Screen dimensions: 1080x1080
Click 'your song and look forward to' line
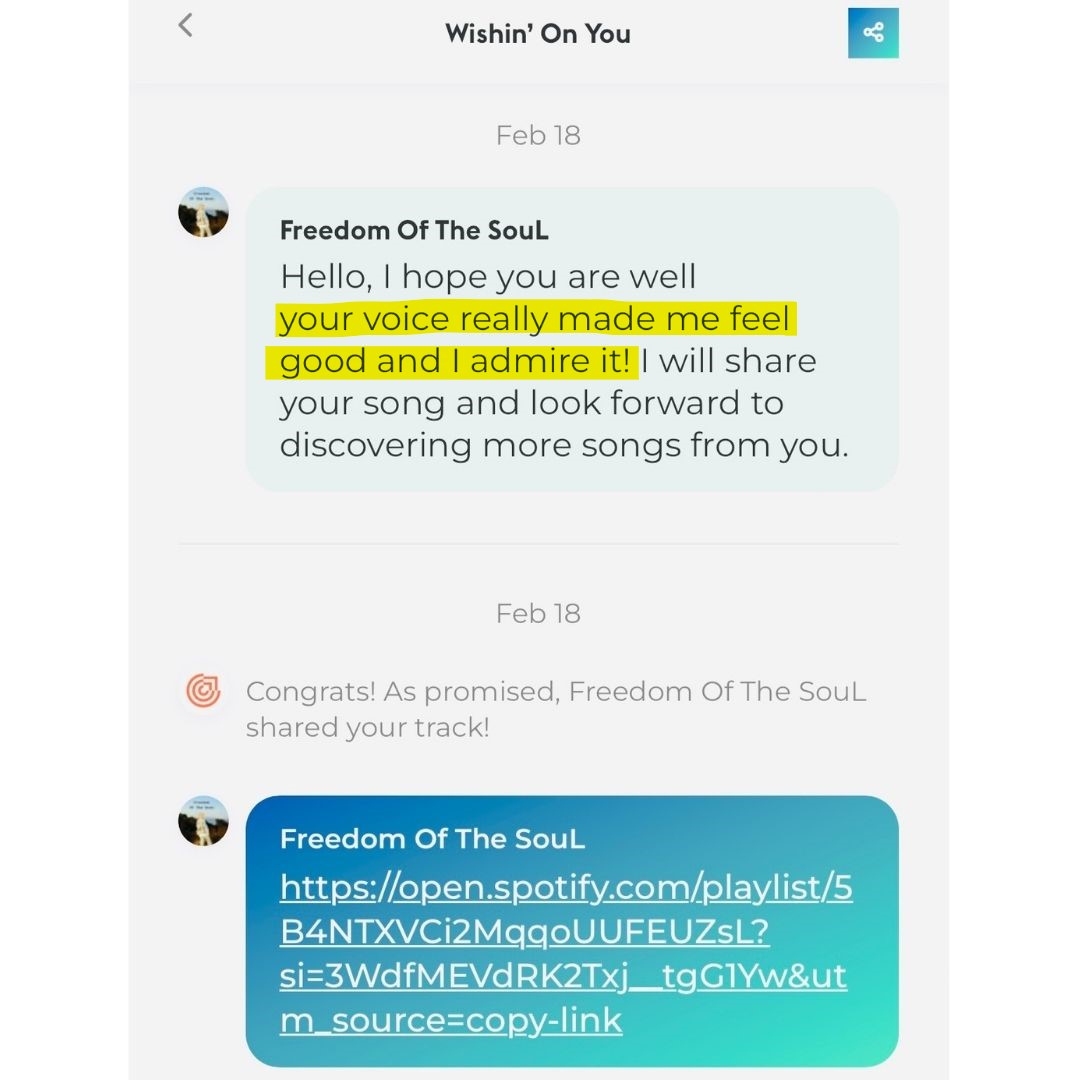[532, 403]
